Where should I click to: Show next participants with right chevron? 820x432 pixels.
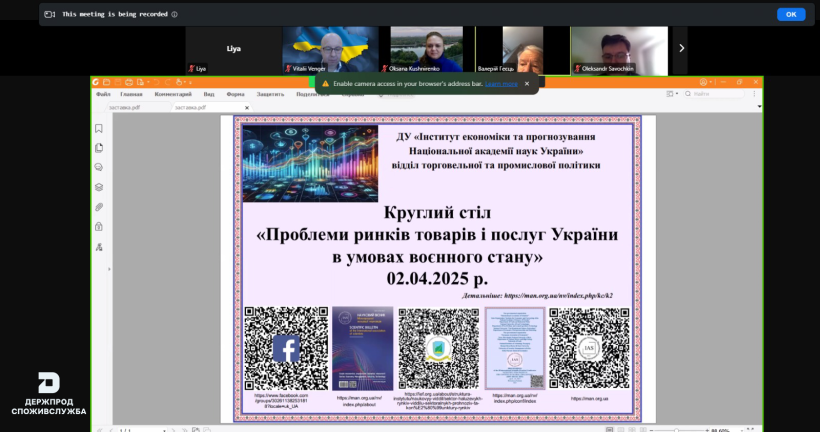pyautogui.click(x=681, y=48)
